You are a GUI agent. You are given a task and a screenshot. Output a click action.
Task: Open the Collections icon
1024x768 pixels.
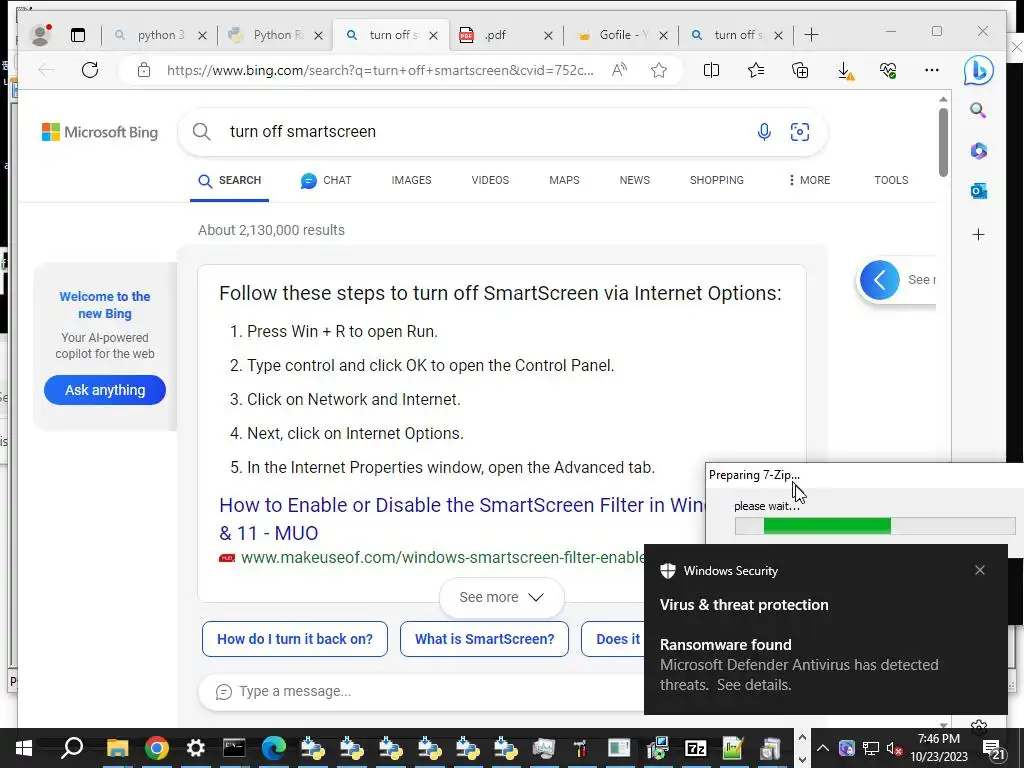800,70
